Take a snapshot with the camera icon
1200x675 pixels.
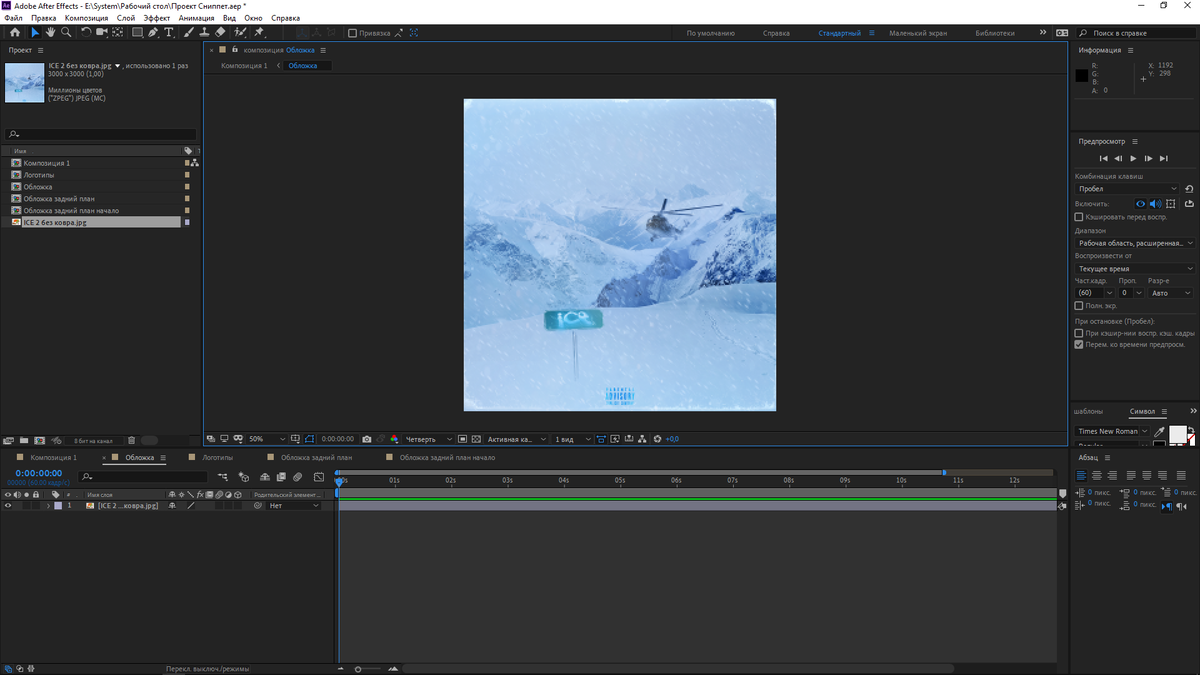(x=367, y=439)
